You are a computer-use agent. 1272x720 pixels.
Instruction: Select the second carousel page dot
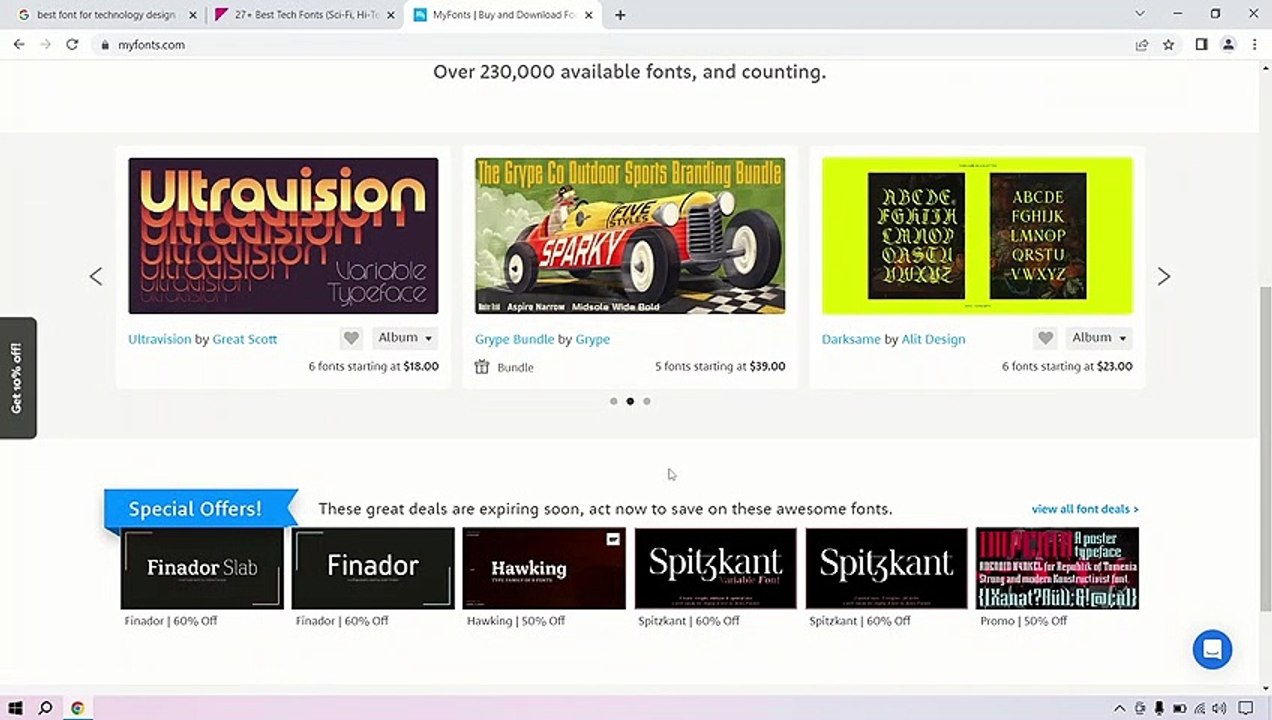pyautogui.click(x=630, y=401)
